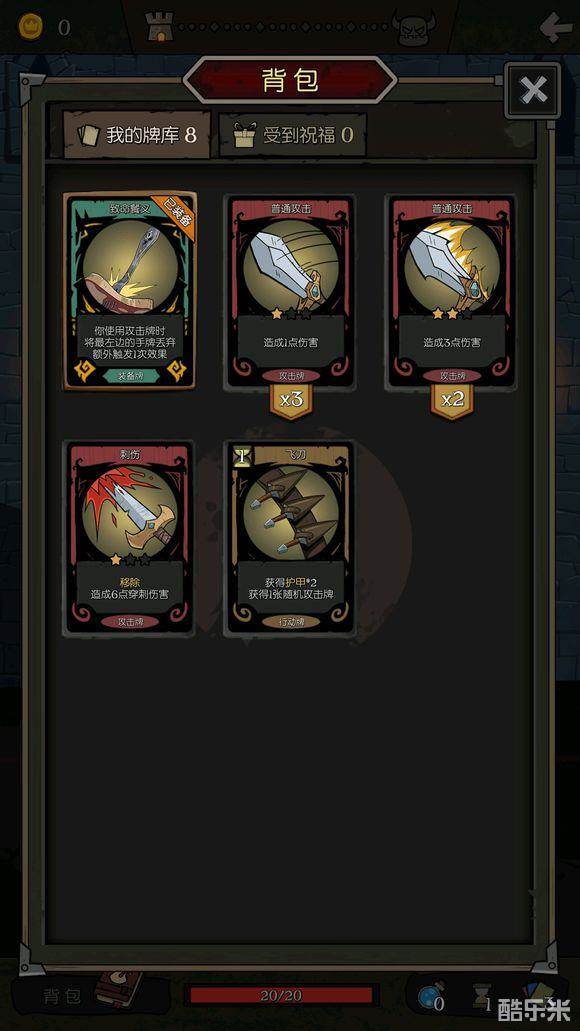Click the back arrow at top right

click(556, 27)
